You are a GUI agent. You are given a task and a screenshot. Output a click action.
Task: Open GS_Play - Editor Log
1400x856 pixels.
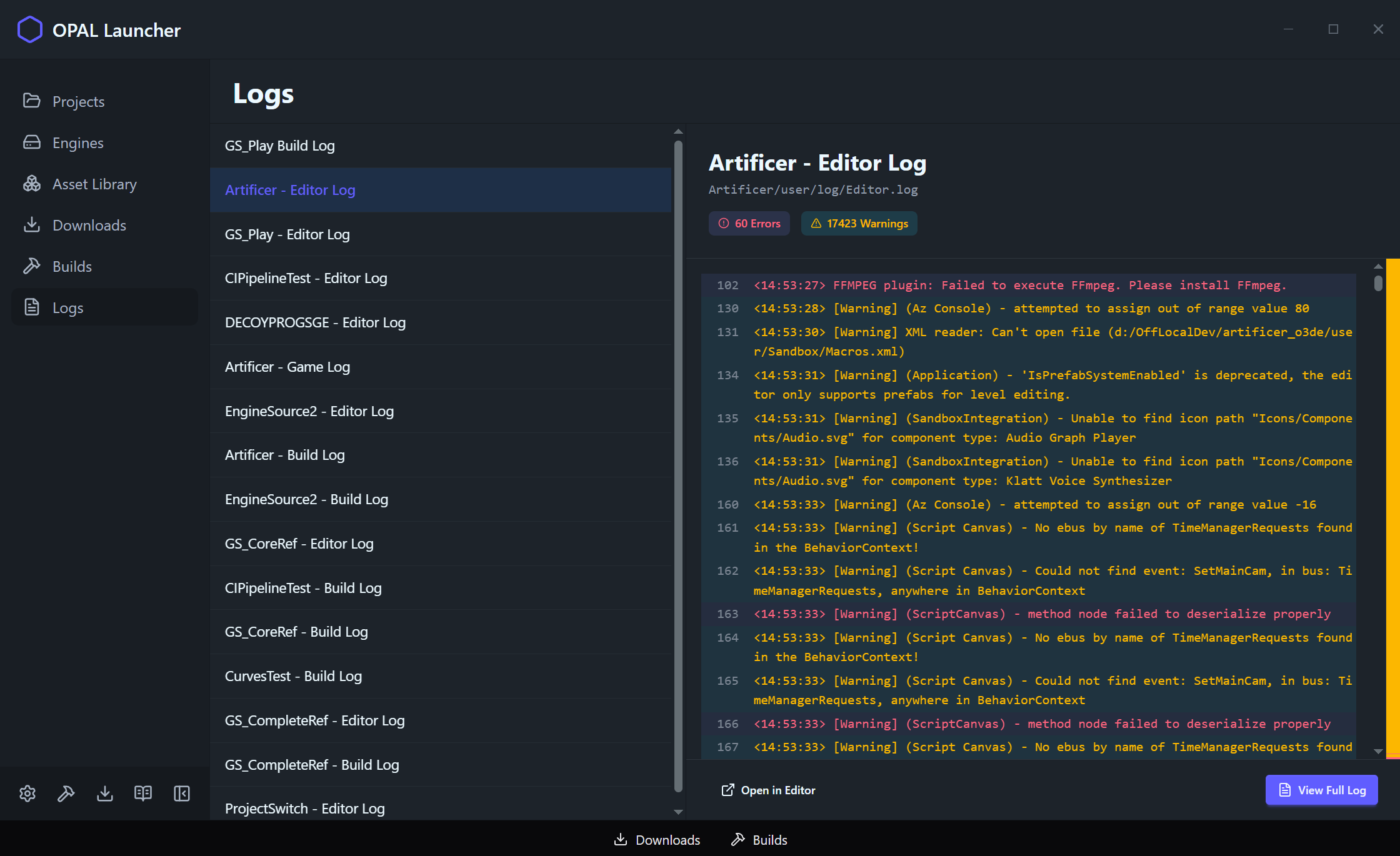click(441, 234)
